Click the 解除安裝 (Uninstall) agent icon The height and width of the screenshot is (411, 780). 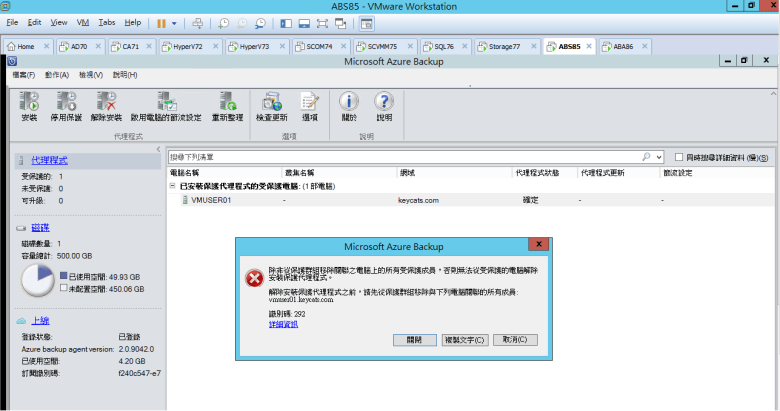point(106,102)
